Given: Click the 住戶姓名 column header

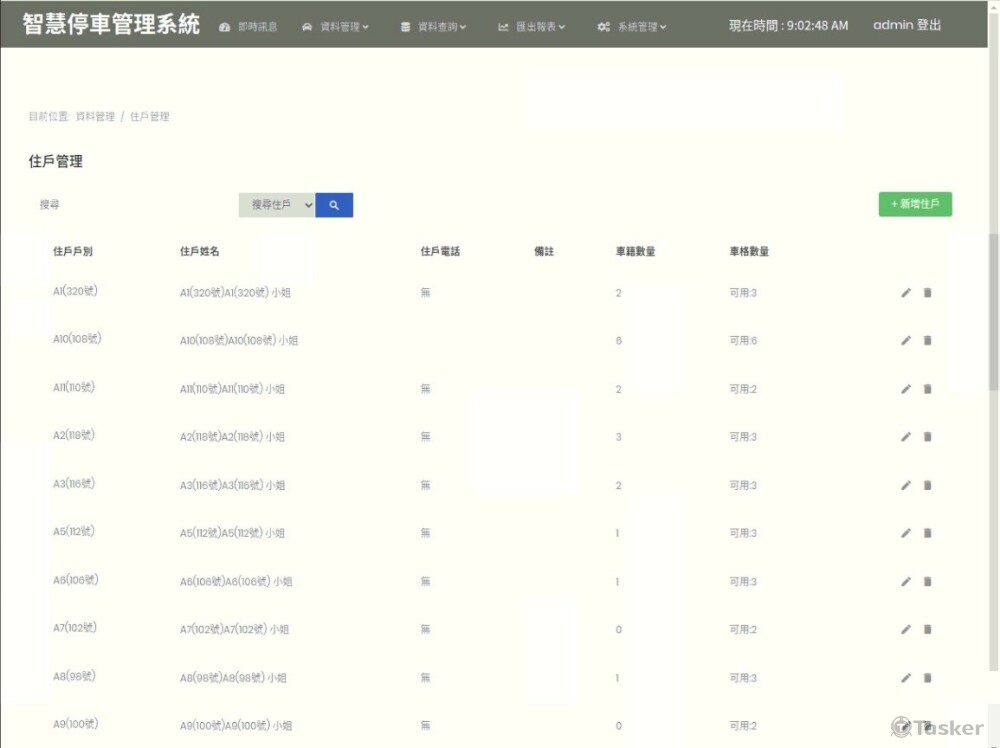Looking at the screenshot, I should tap(200, 251).
